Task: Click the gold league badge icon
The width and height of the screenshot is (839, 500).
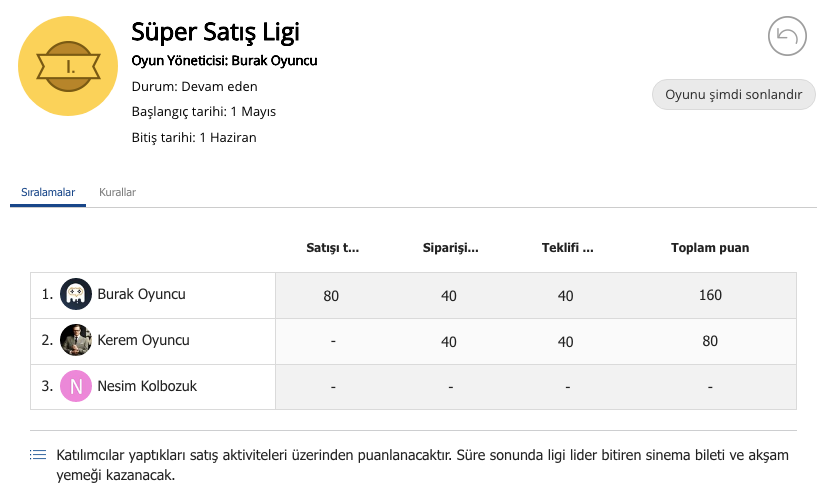Action: click(x=68, y=66)
